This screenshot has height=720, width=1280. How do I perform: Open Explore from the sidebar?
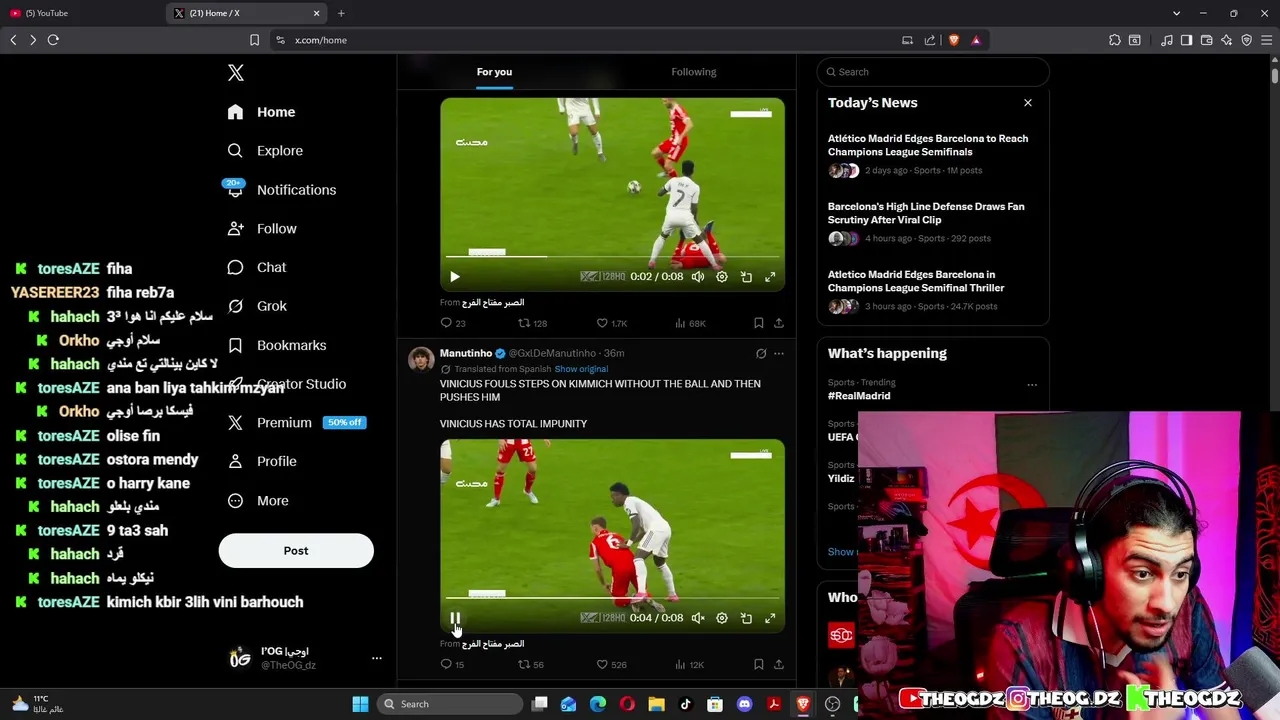265,151
